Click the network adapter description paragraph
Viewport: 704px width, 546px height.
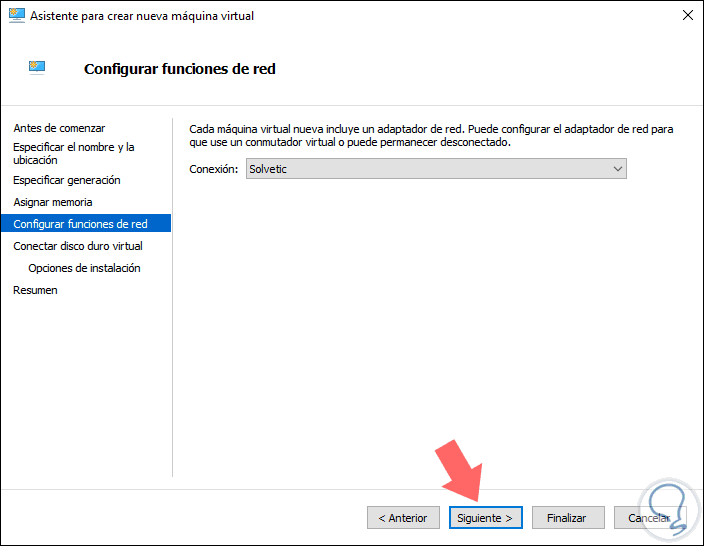click(430, 135)
